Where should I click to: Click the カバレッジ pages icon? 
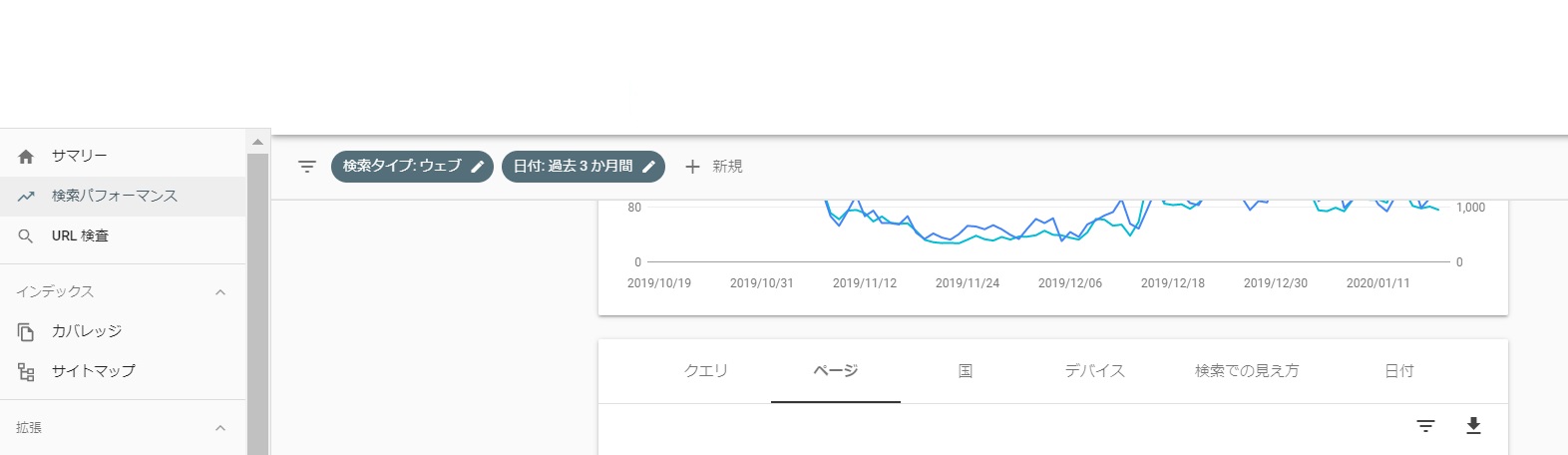[x=26, y=331]
